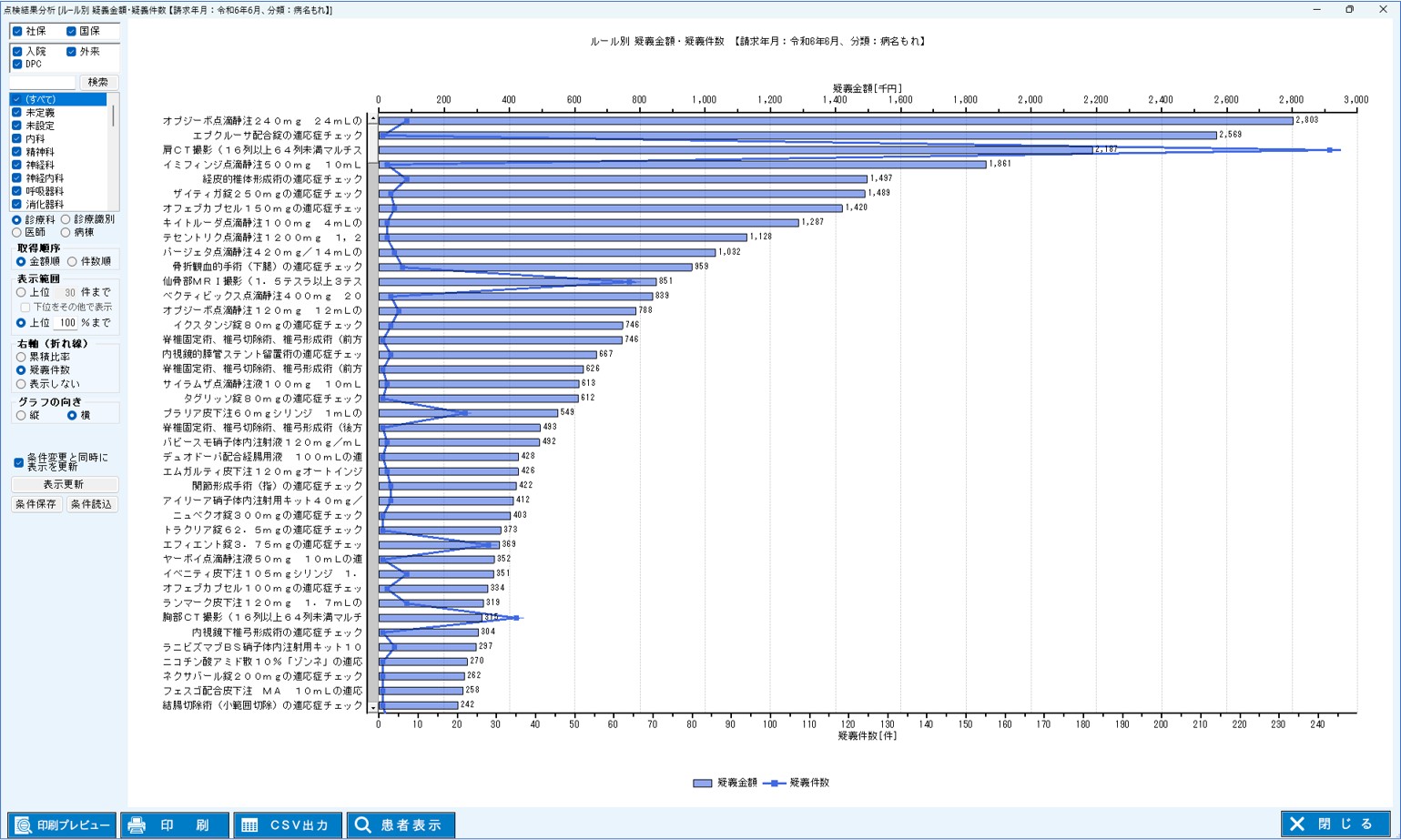Viewport: 1401px width, 840px height.
Task: Restore the window with the title bar icon
Action: 1349,9
